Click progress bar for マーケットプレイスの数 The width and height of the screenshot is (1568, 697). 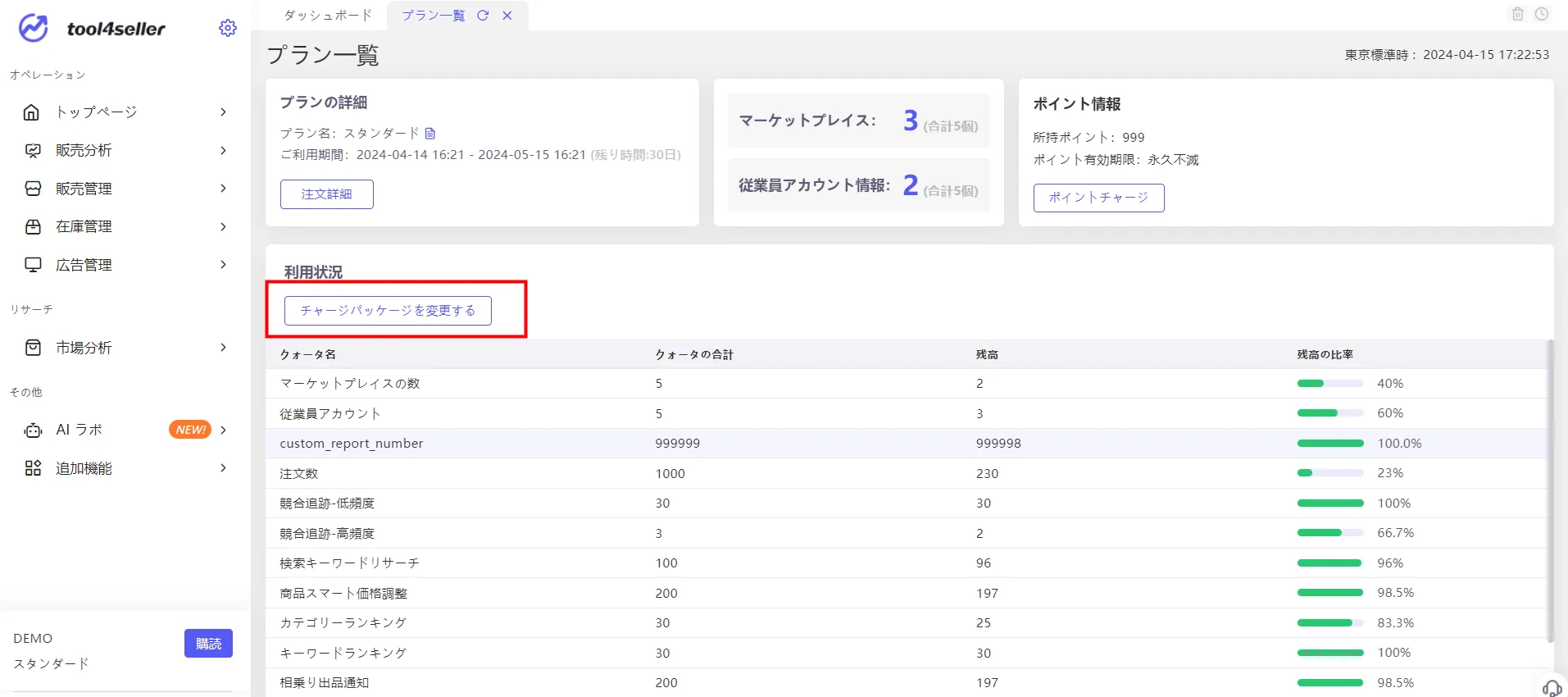pyautogui.click(x=1330, y=384)
